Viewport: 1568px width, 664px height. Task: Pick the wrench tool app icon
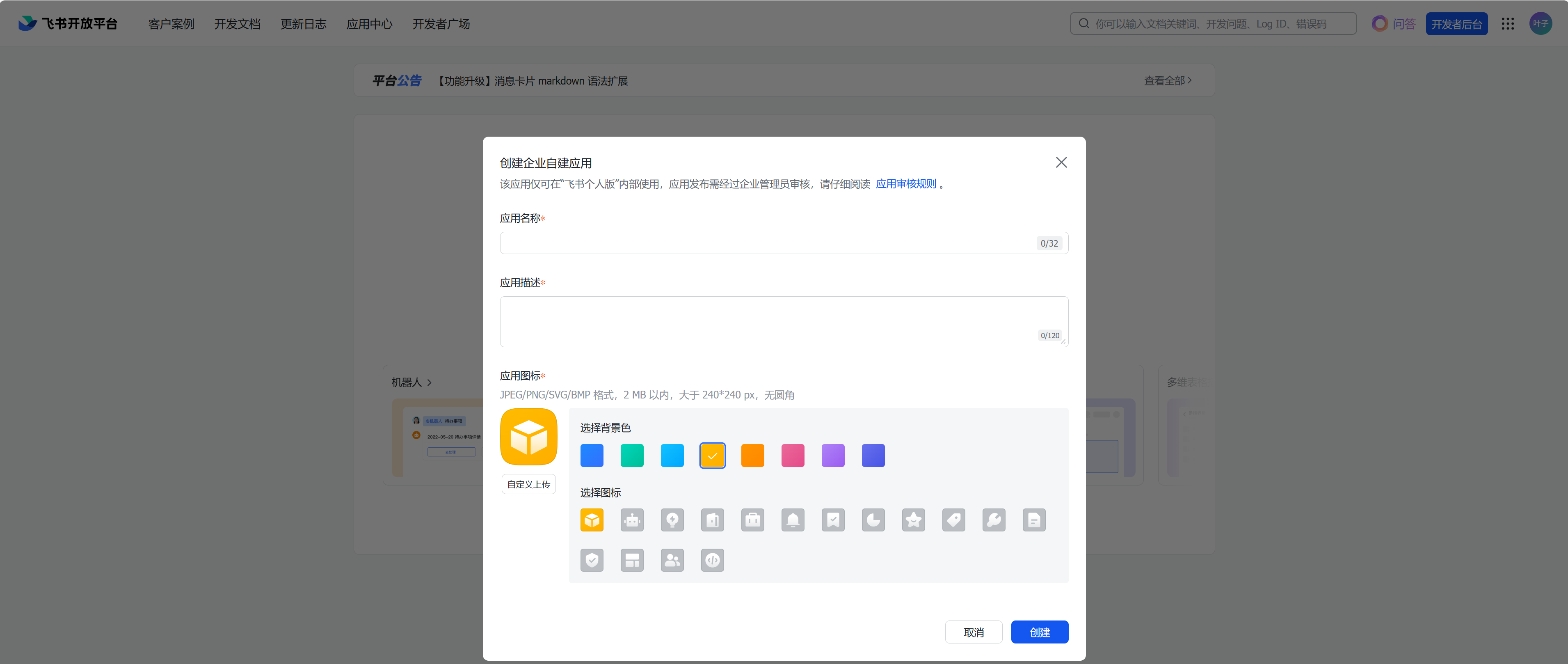pyautogui.click(x=993, y=520)
